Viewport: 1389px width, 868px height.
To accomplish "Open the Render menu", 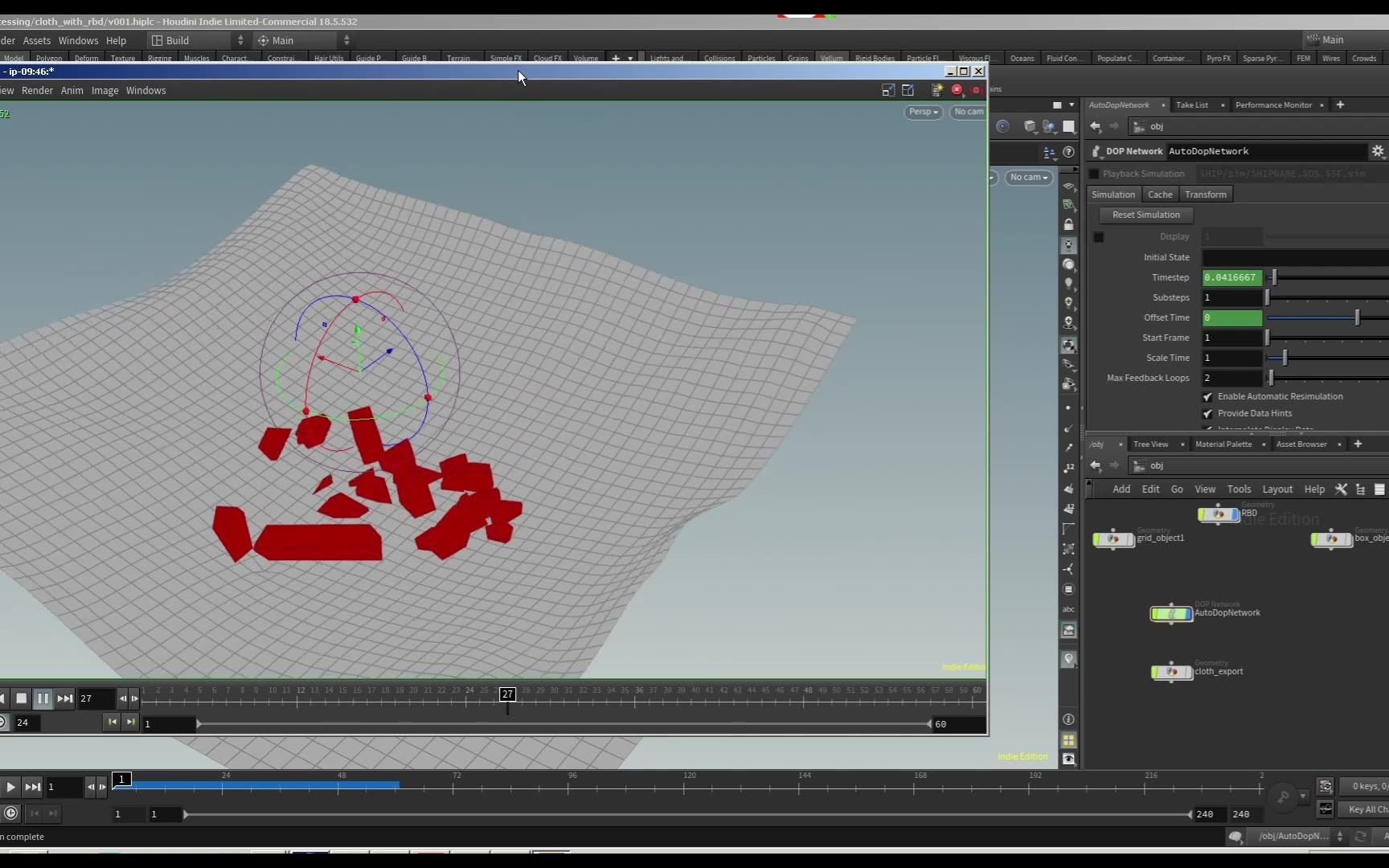I will (x=37, y=90).
